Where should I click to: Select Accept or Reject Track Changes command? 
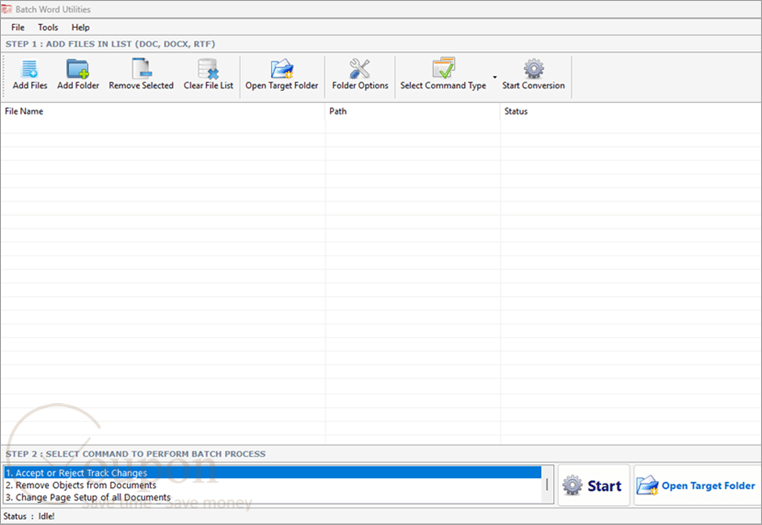[273, 472]
